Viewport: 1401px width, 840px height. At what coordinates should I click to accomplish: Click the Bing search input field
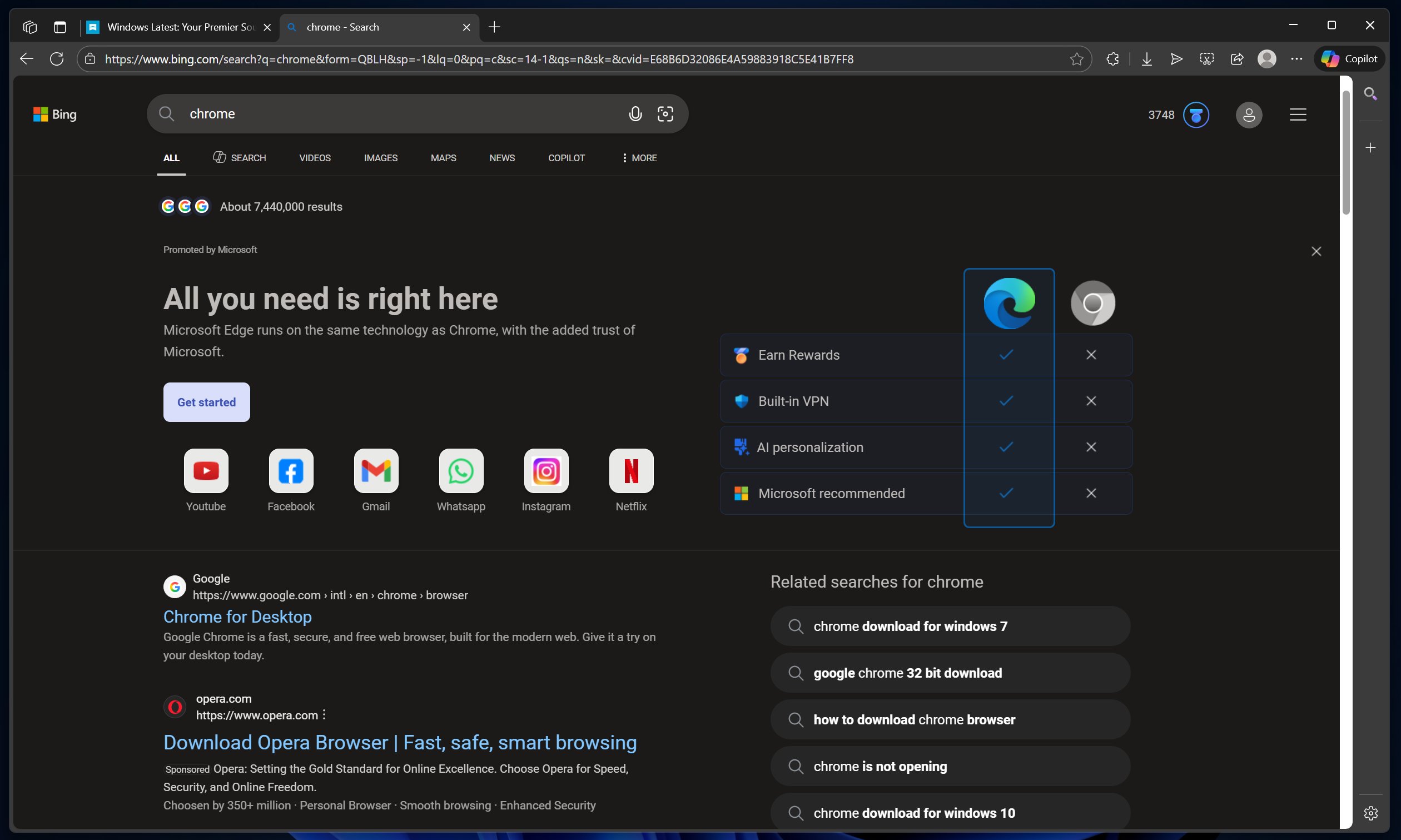[x=396, y=114]
